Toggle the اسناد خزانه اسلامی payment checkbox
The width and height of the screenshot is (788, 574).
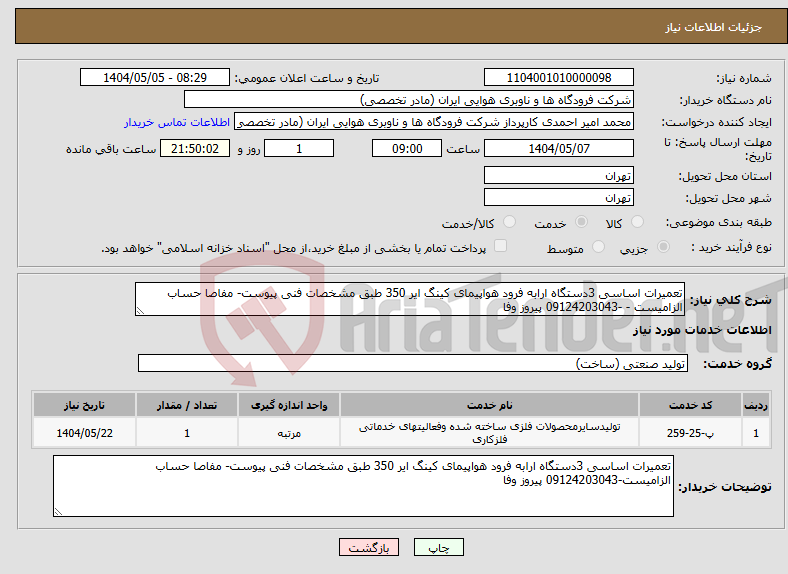(x=501, y=246)
